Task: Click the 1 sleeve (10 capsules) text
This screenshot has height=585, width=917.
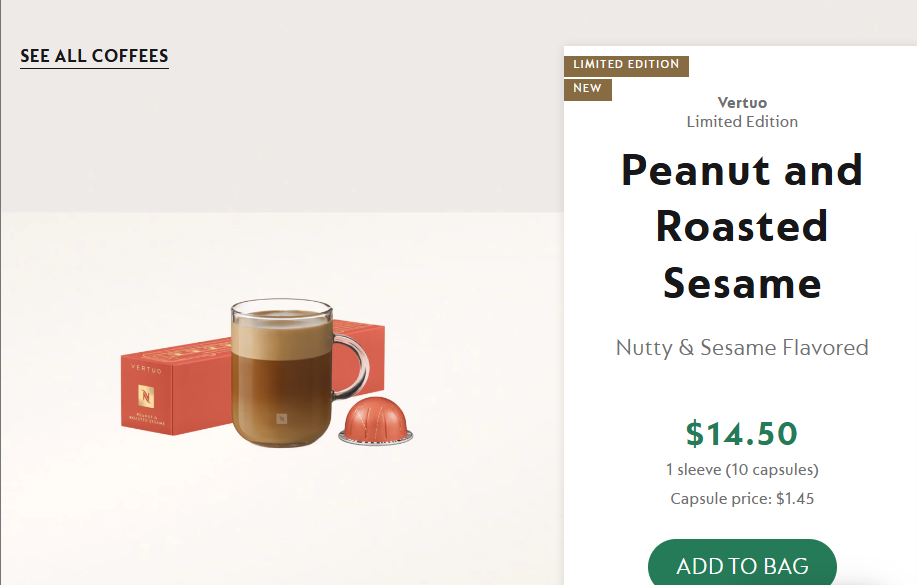Action: 742,469
